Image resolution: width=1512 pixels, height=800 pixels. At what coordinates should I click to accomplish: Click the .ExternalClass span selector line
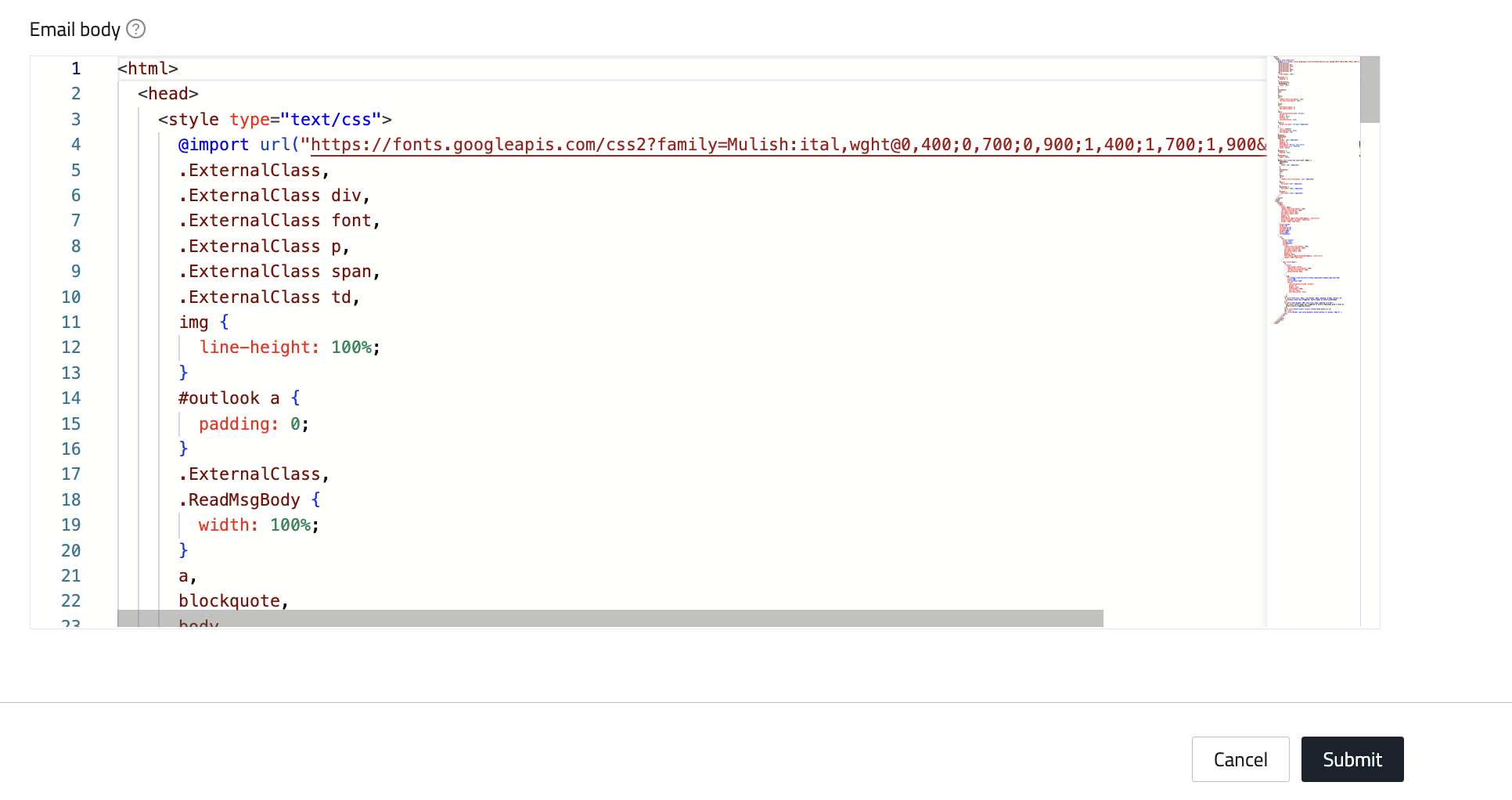[279, 272]
